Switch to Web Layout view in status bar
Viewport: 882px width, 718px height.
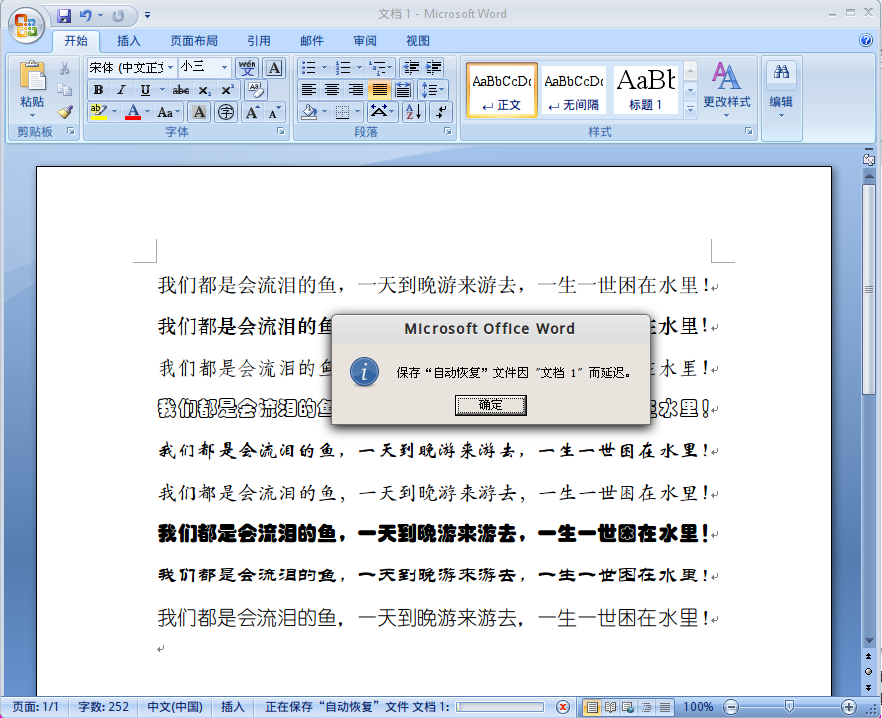(627, 707)
